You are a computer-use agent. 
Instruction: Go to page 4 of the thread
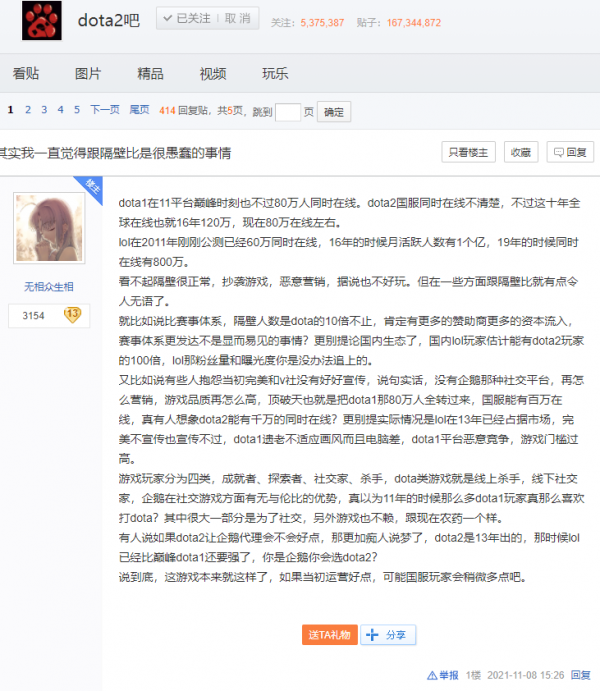pyautogui.click(x=60, y=110)
